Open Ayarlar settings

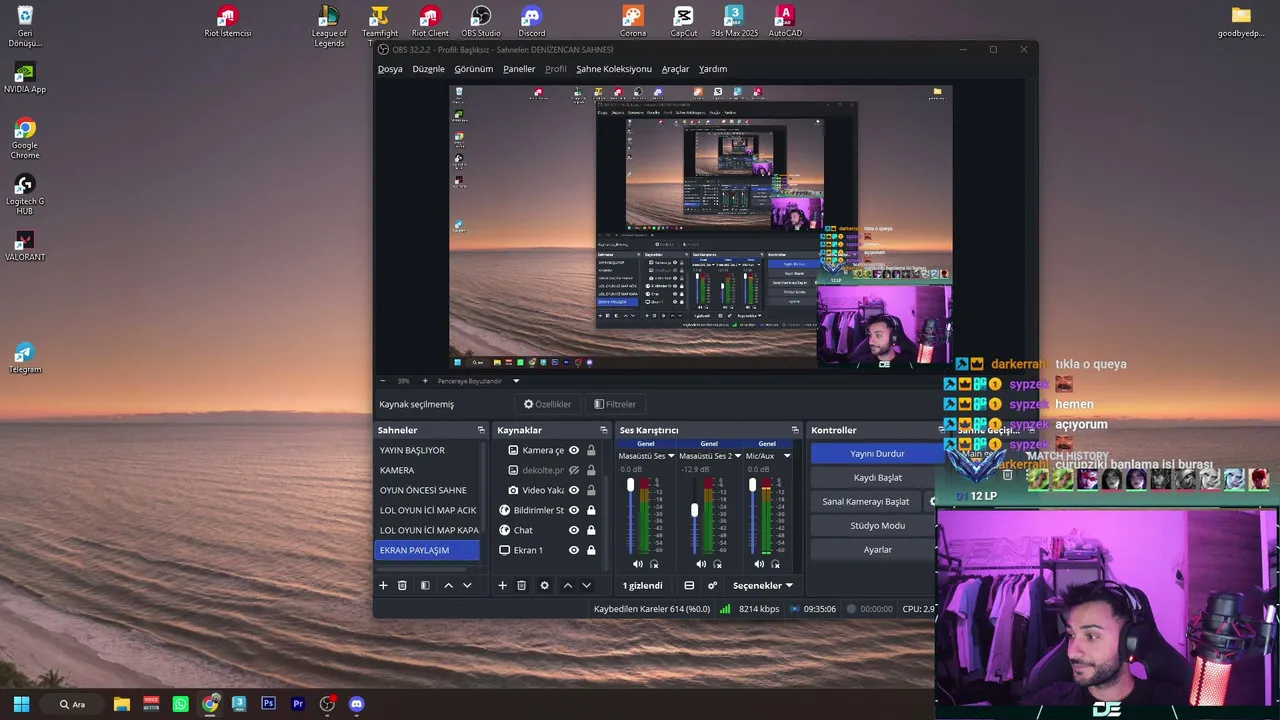(x=877, y=549)
